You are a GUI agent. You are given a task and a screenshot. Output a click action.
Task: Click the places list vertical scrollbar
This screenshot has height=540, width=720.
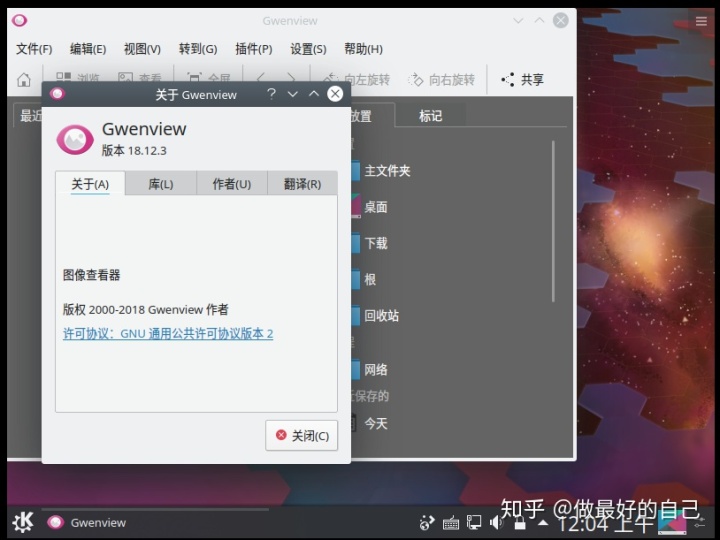tap(553, 221)
